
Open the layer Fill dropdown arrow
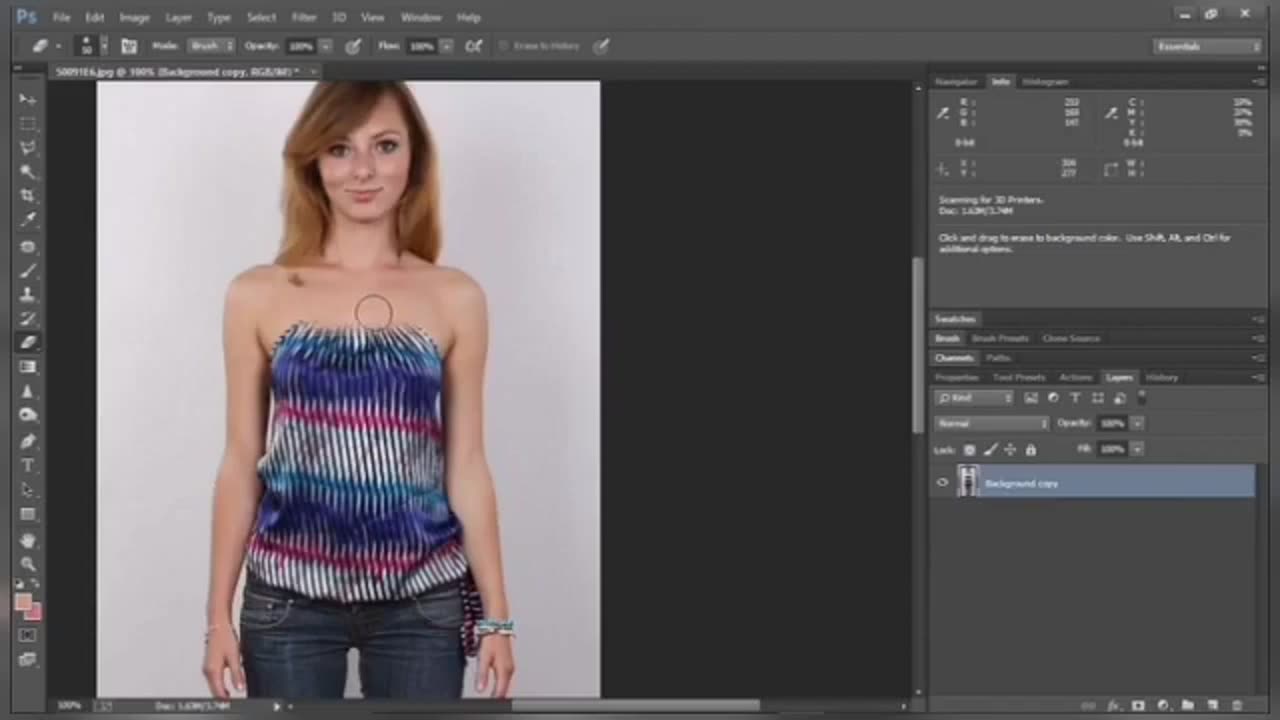point(1137,450)
